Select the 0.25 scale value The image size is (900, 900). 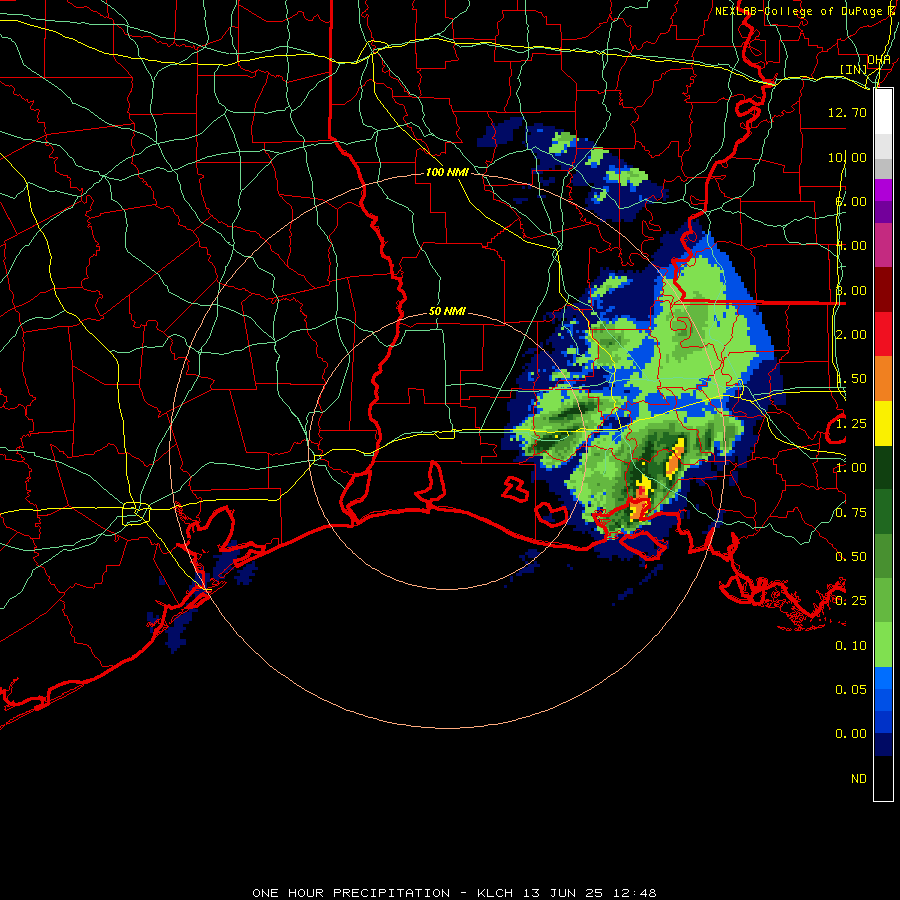pos(851,601)
